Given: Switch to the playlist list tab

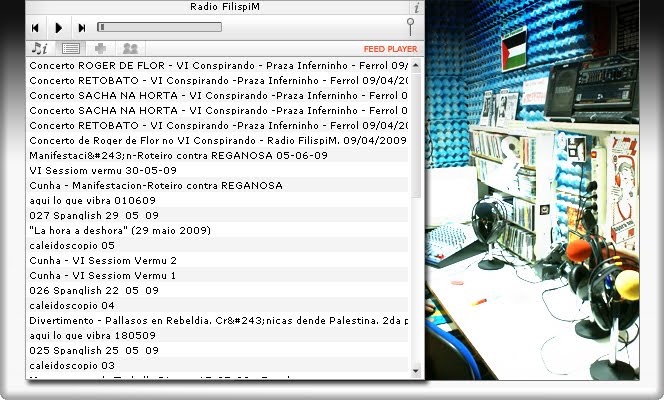Looking at the screenshot, I should [x=71, y=49].
